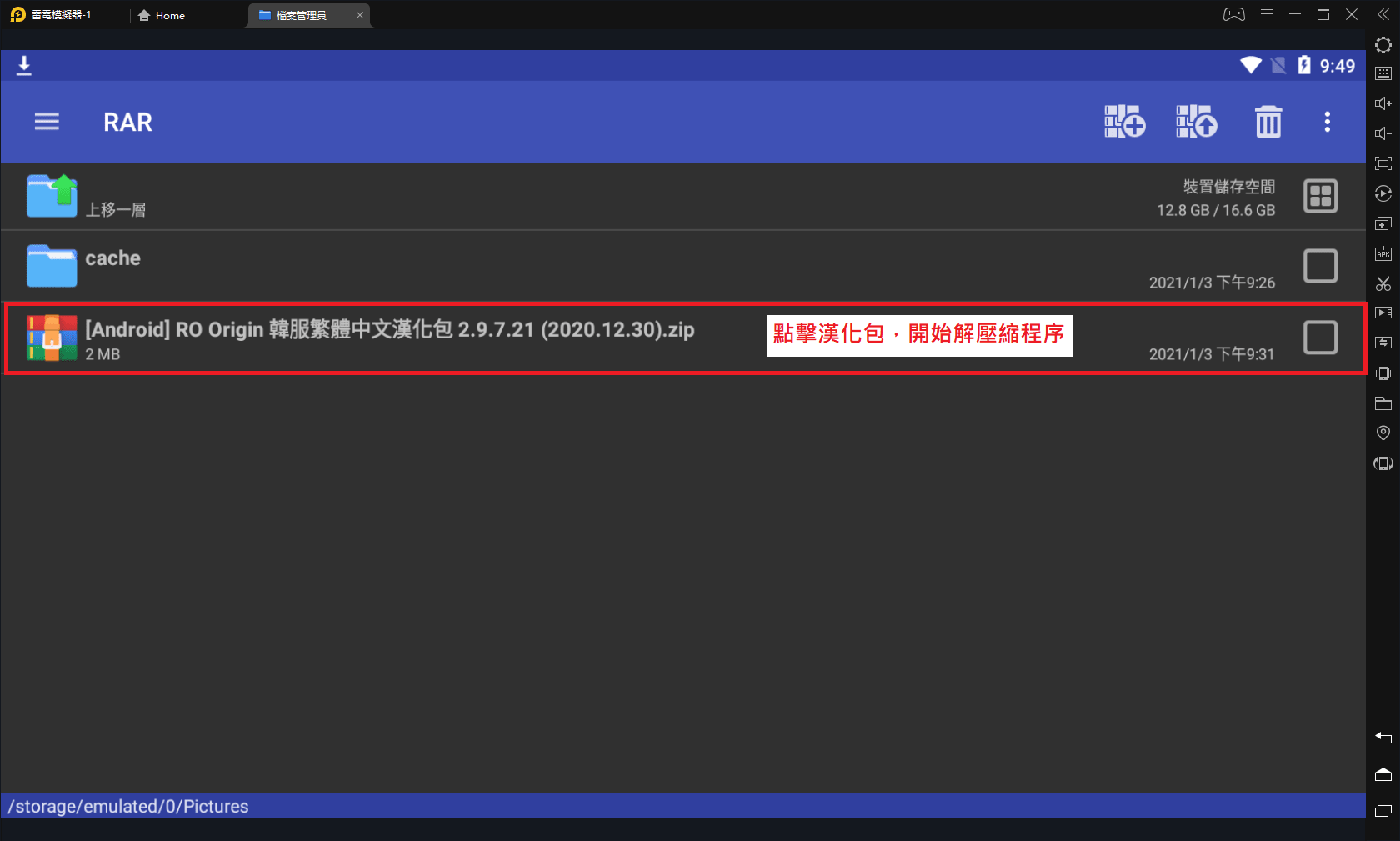Click the extract files icon with up arrow
Image resolution: width=1400 pixels, height=841 pixels.
1196,122
